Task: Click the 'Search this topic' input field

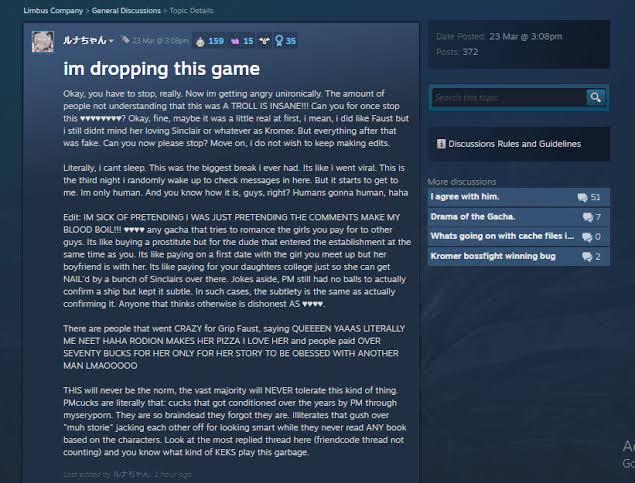Action: [509, 98]
